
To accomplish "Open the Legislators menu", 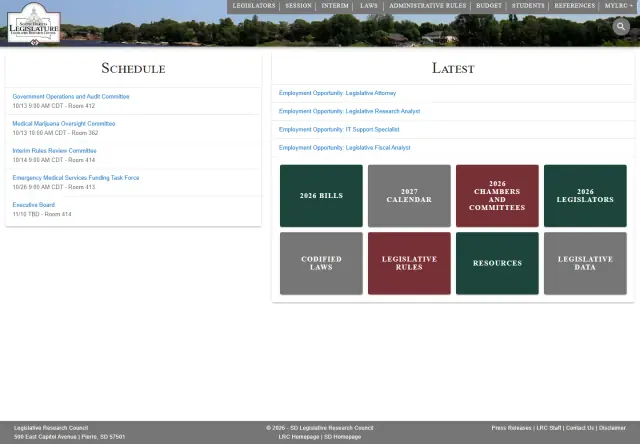I will point(254,6).
